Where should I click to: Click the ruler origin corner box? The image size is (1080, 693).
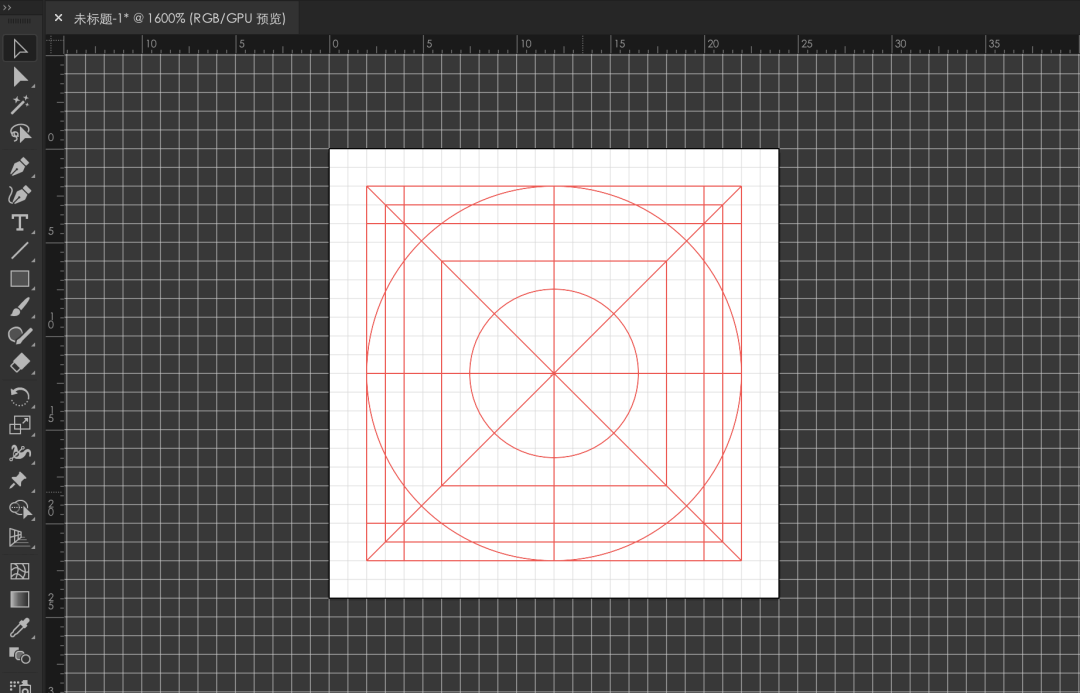coord(55,45)
